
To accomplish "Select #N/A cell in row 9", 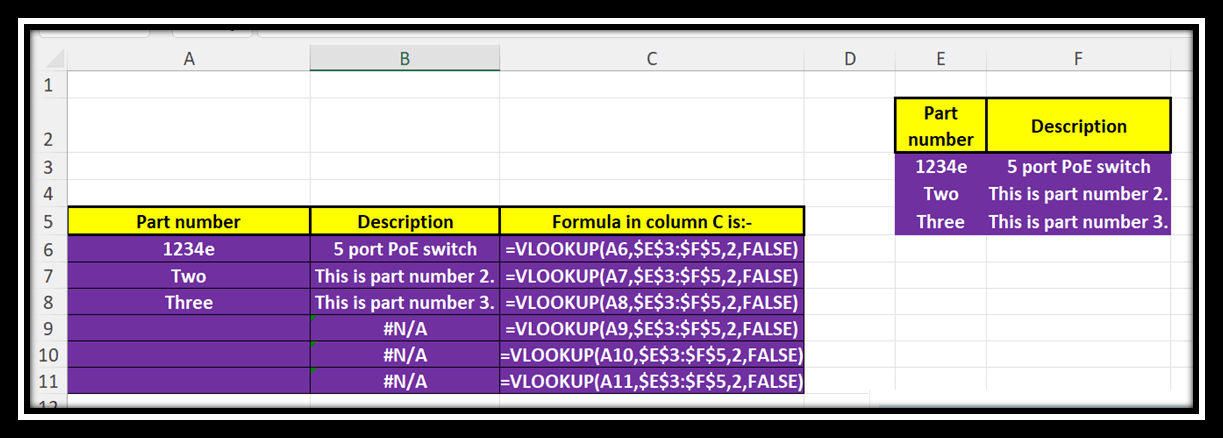I will [x=405, y=328].
